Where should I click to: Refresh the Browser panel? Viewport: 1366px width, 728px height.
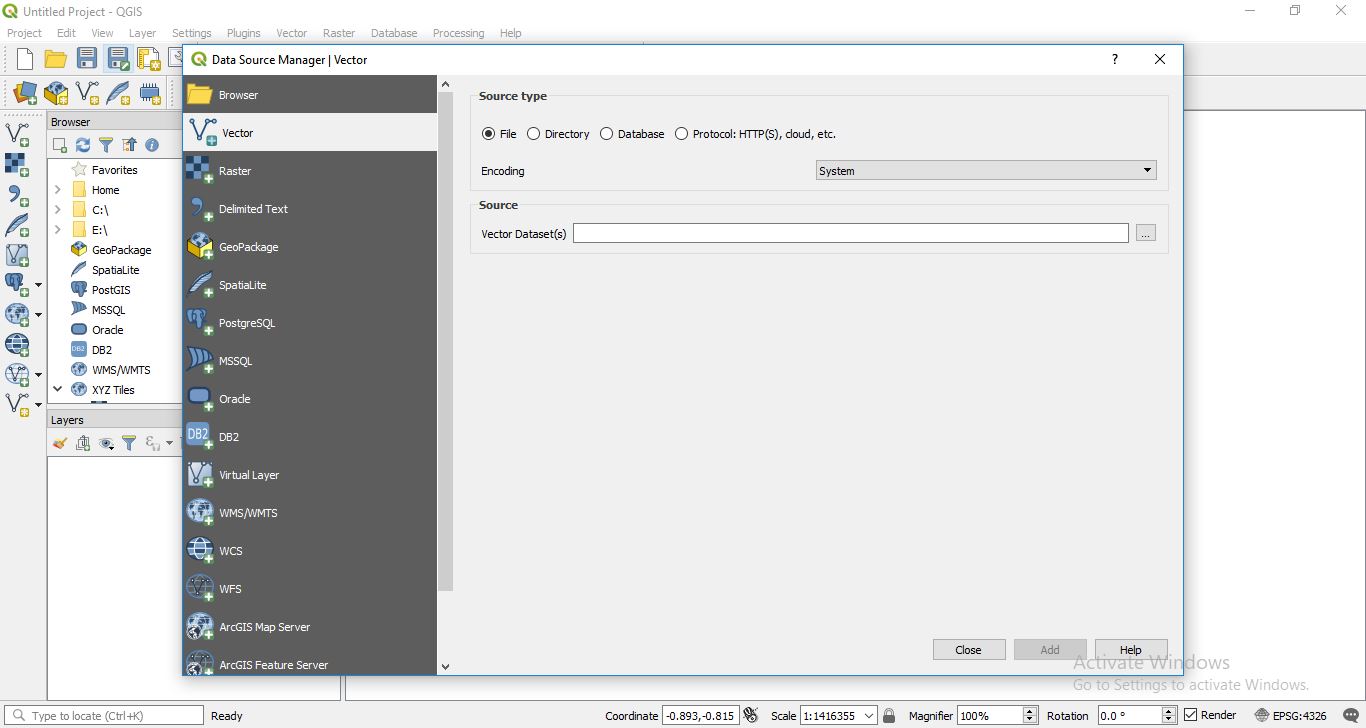click(x=83, y=144)
